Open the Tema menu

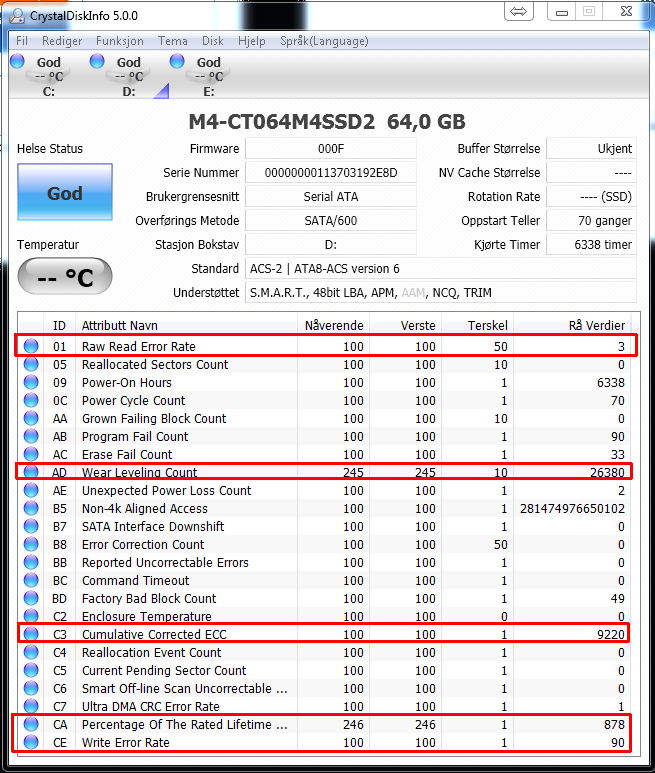click(x=172, y=41)
